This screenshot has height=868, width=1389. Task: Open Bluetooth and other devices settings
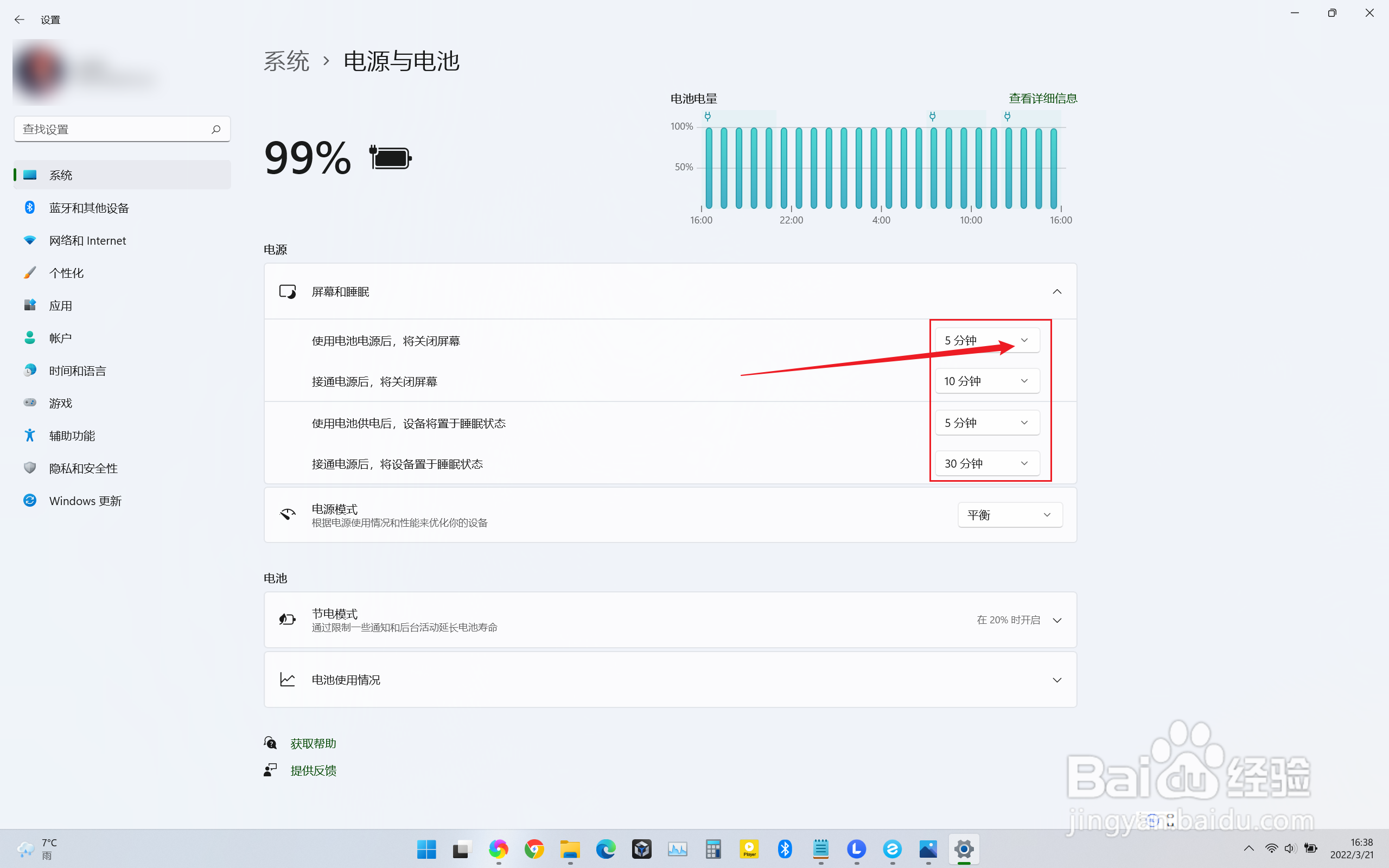click(x=89, y=208)
